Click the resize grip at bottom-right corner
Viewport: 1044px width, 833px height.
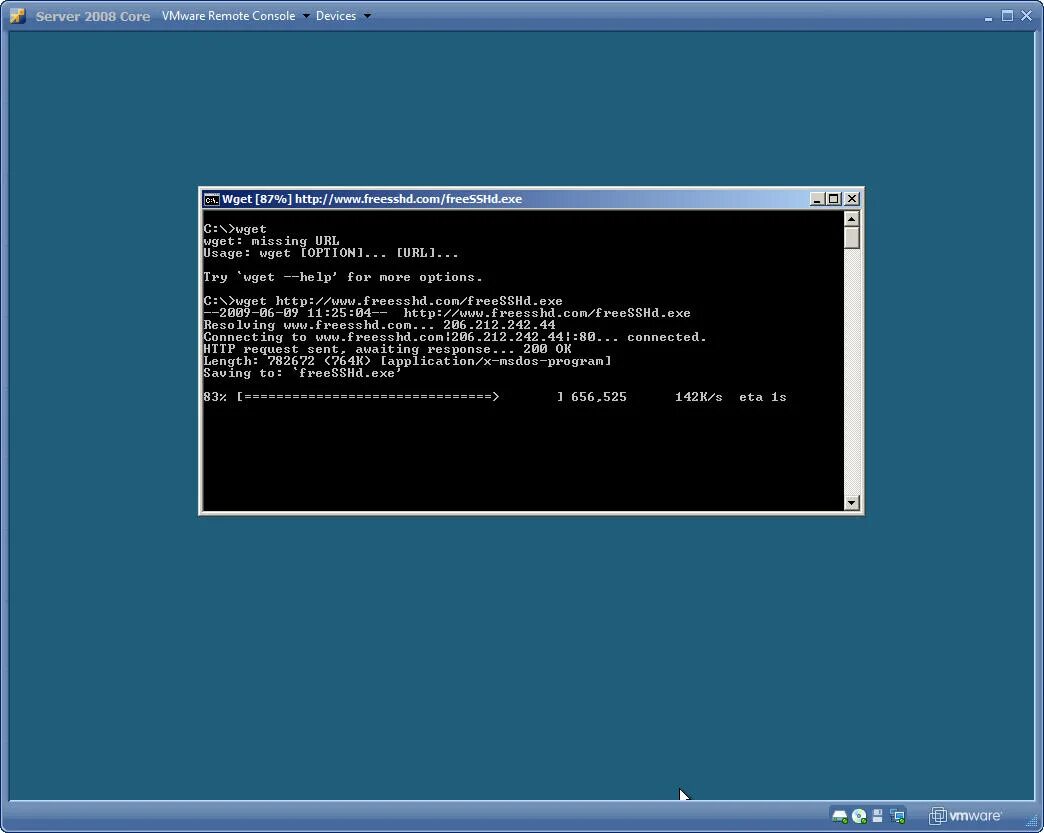(x=1031, y=821)
